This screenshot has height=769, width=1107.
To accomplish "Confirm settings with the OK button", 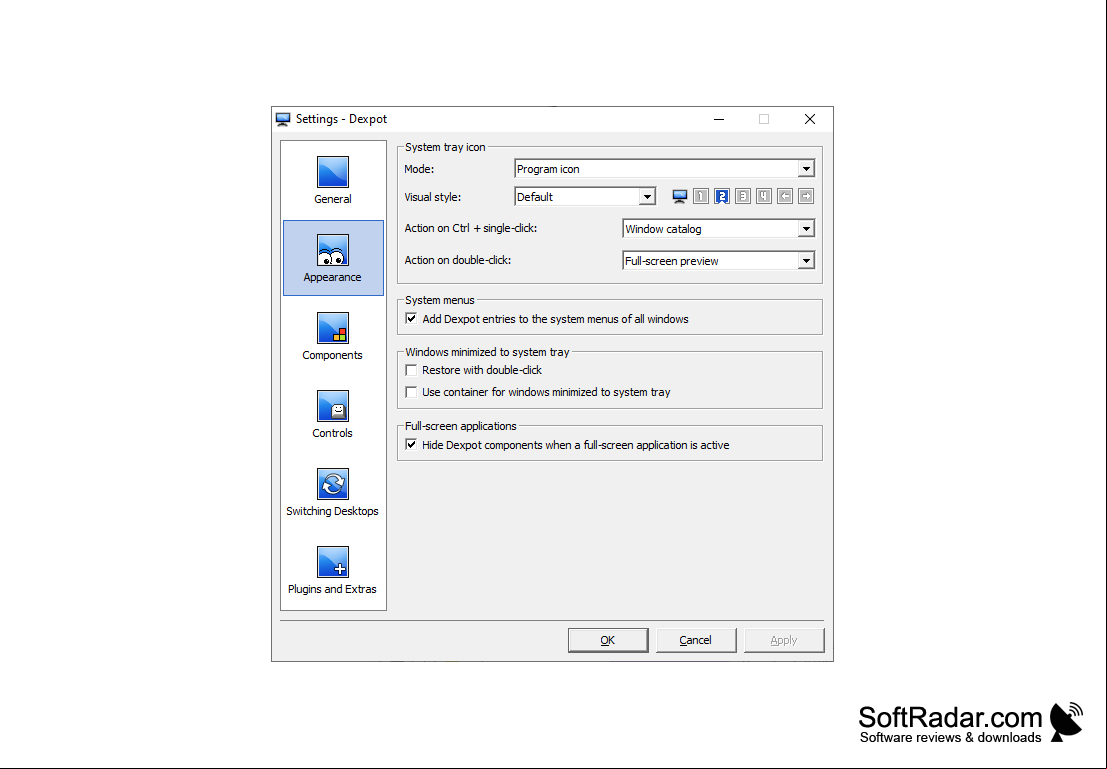I will (x=608, y=640).
